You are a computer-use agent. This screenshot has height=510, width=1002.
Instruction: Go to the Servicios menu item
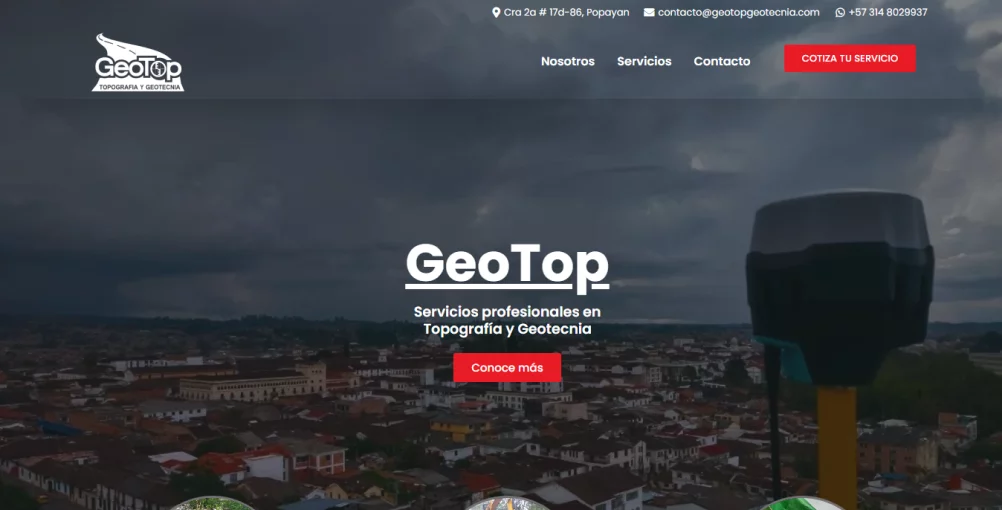644,61
